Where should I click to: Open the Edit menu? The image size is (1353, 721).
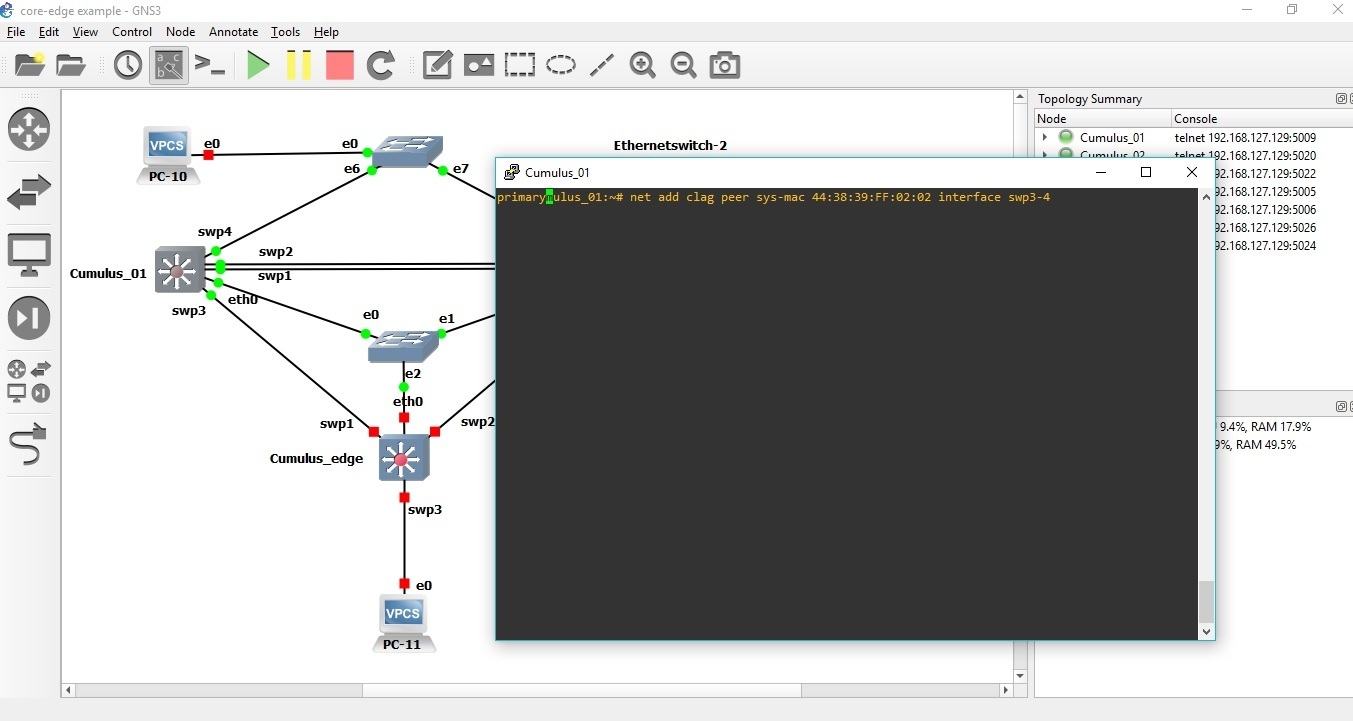[x=49, y=32]
